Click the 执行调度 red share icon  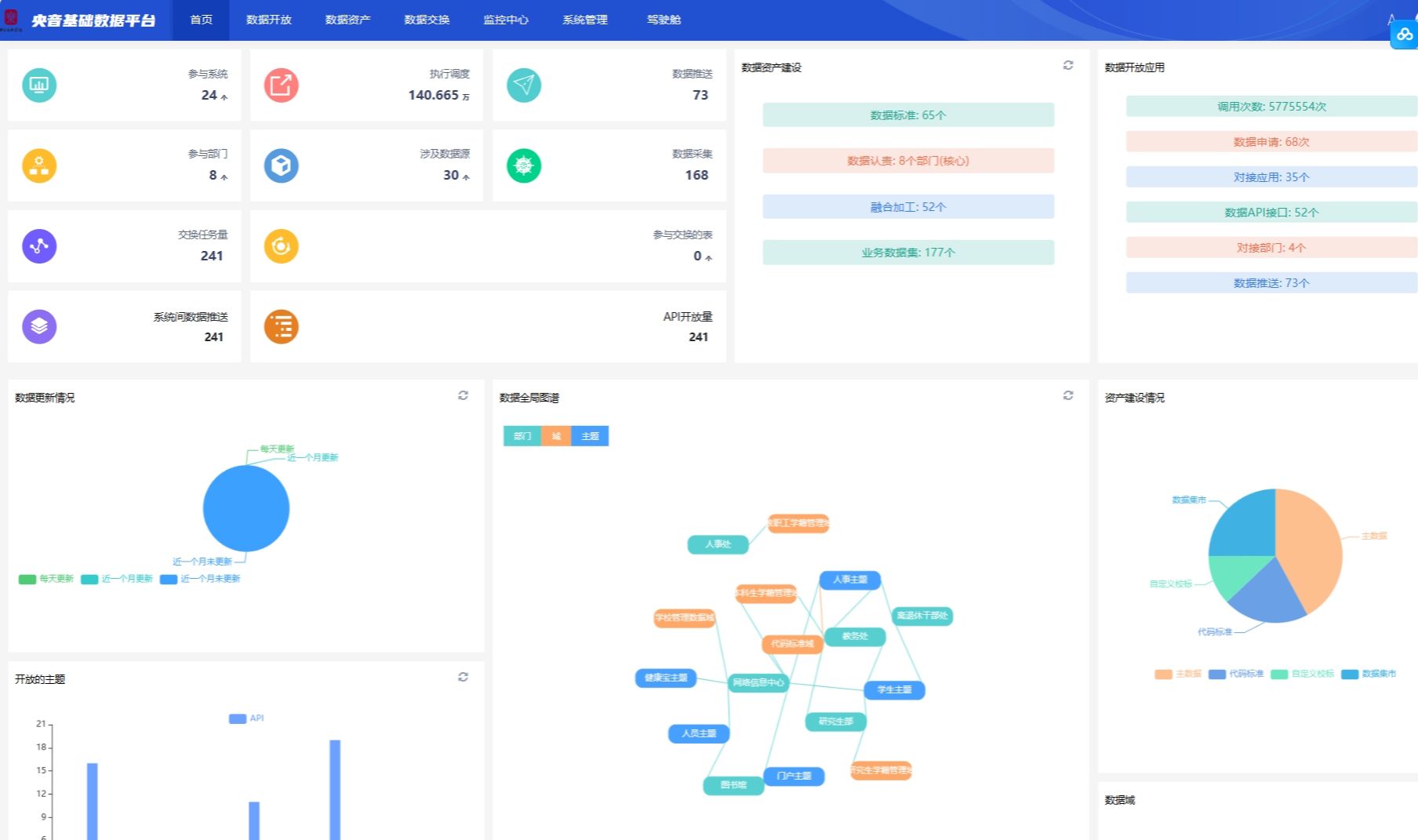click(281, 85)
